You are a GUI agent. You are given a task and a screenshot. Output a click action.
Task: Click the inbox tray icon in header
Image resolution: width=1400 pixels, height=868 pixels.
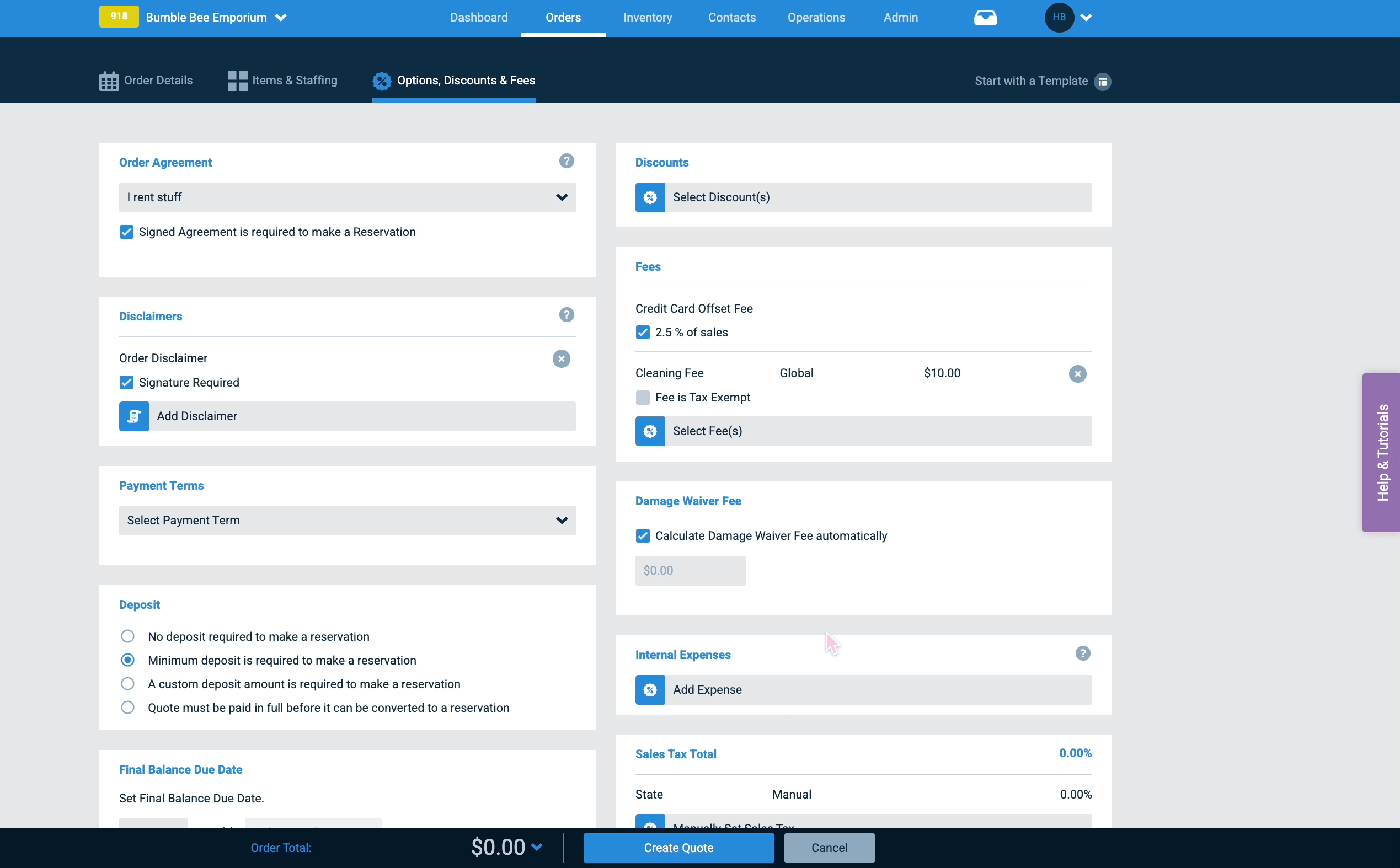coord(985,18)
